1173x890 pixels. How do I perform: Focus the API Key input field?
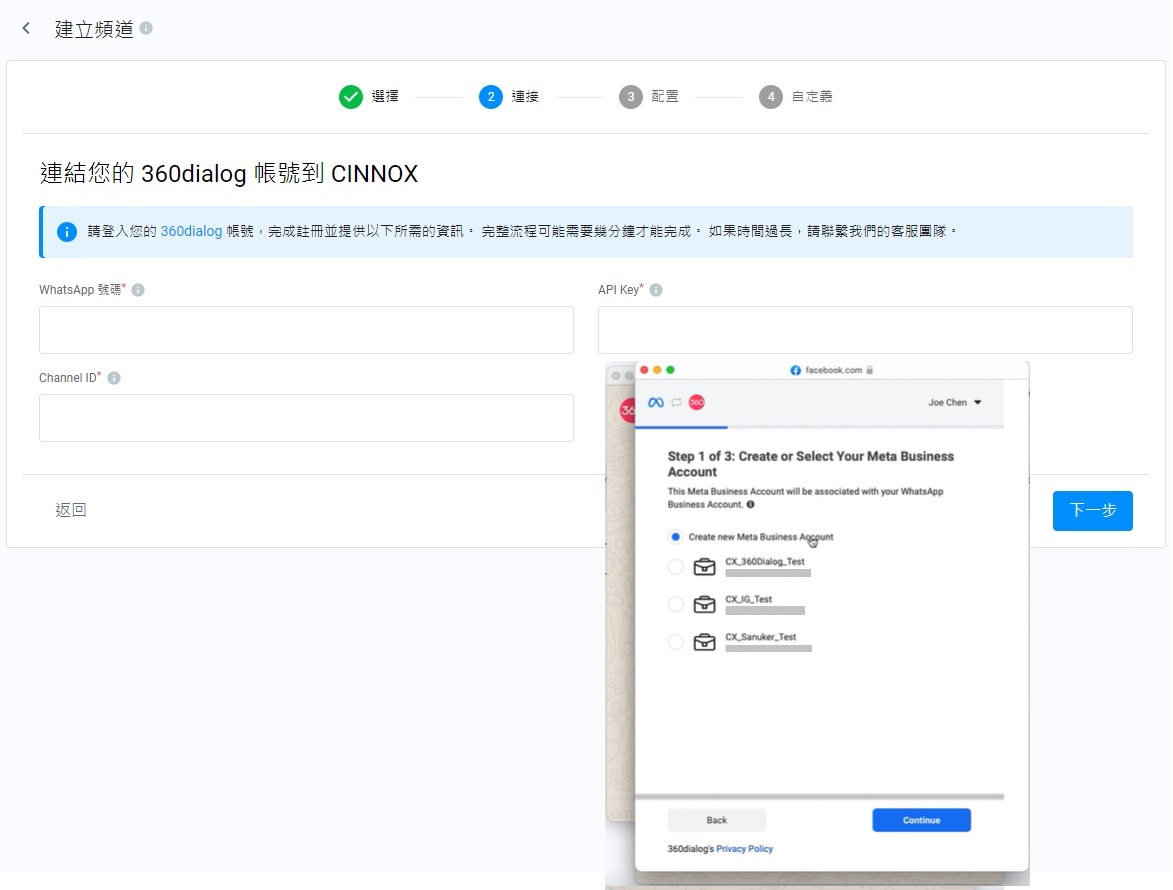[865, 330]
